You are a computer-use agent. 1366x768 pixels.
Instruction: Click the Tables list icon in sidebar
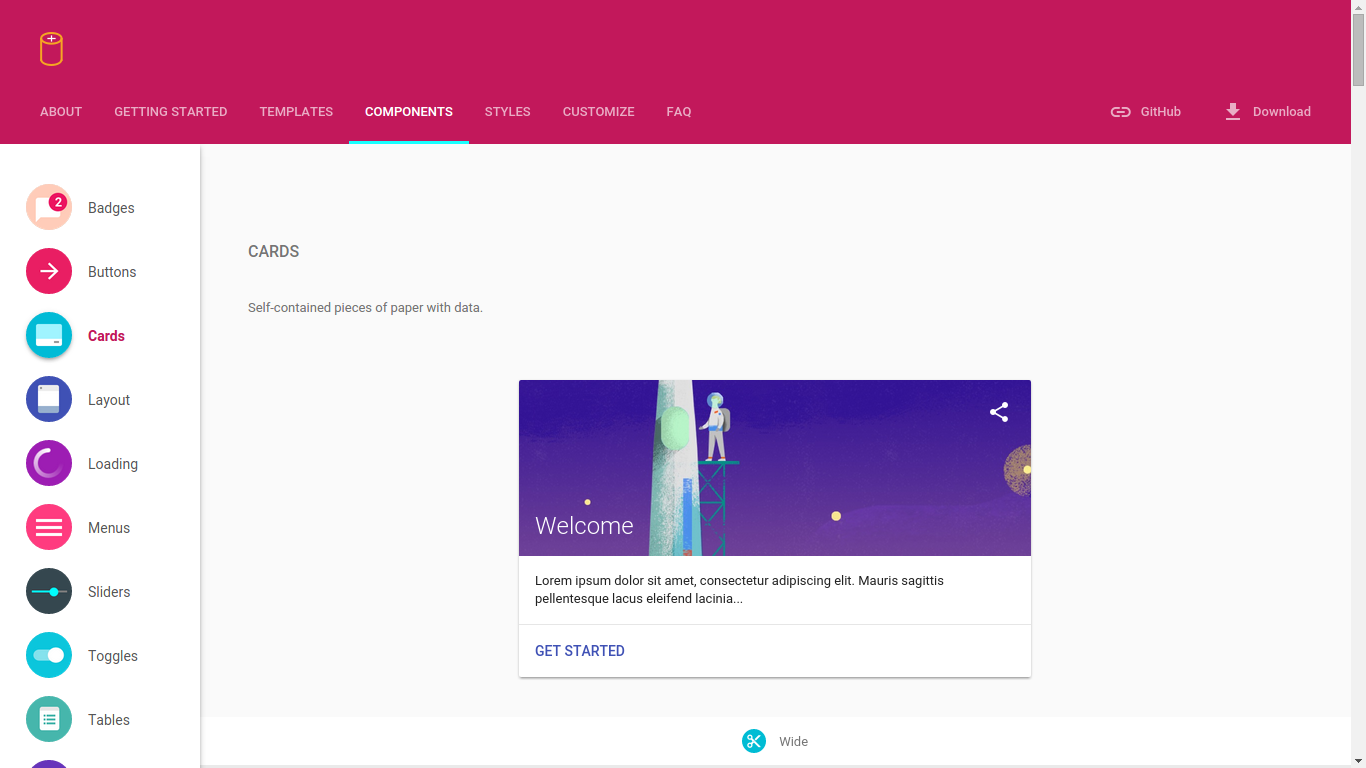coord(48,719)
